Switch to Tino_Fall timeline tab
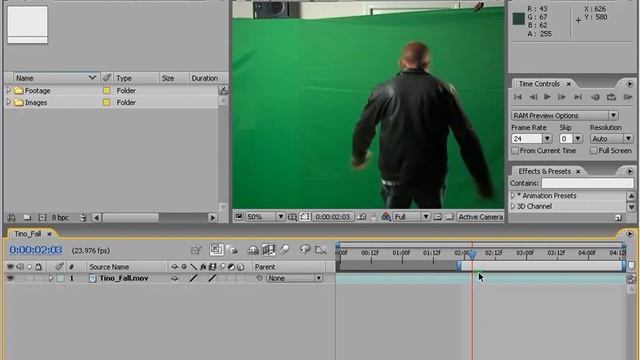The image size is (640, 360). tap(28, 234)
